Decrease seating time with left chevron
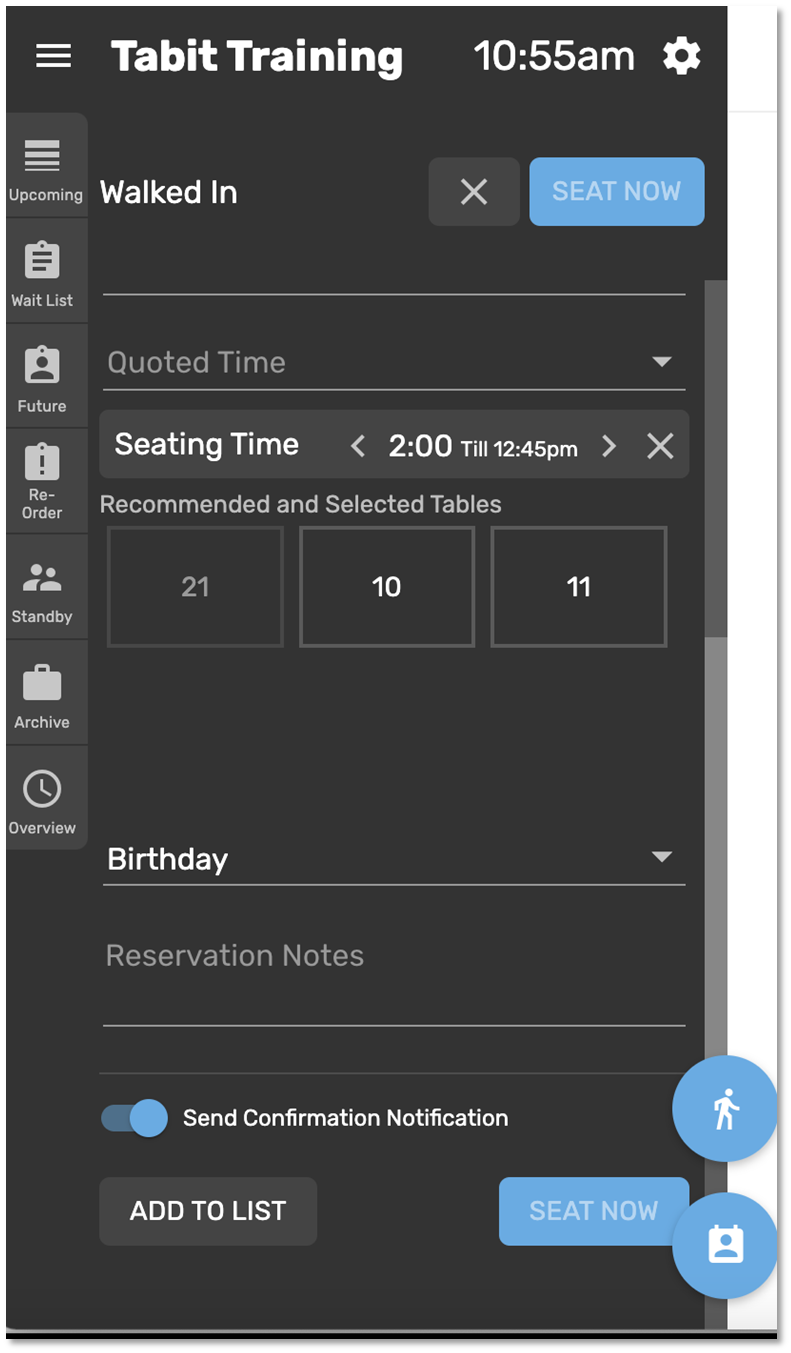This screenshot has height=1353, width=791. [358, 446]
